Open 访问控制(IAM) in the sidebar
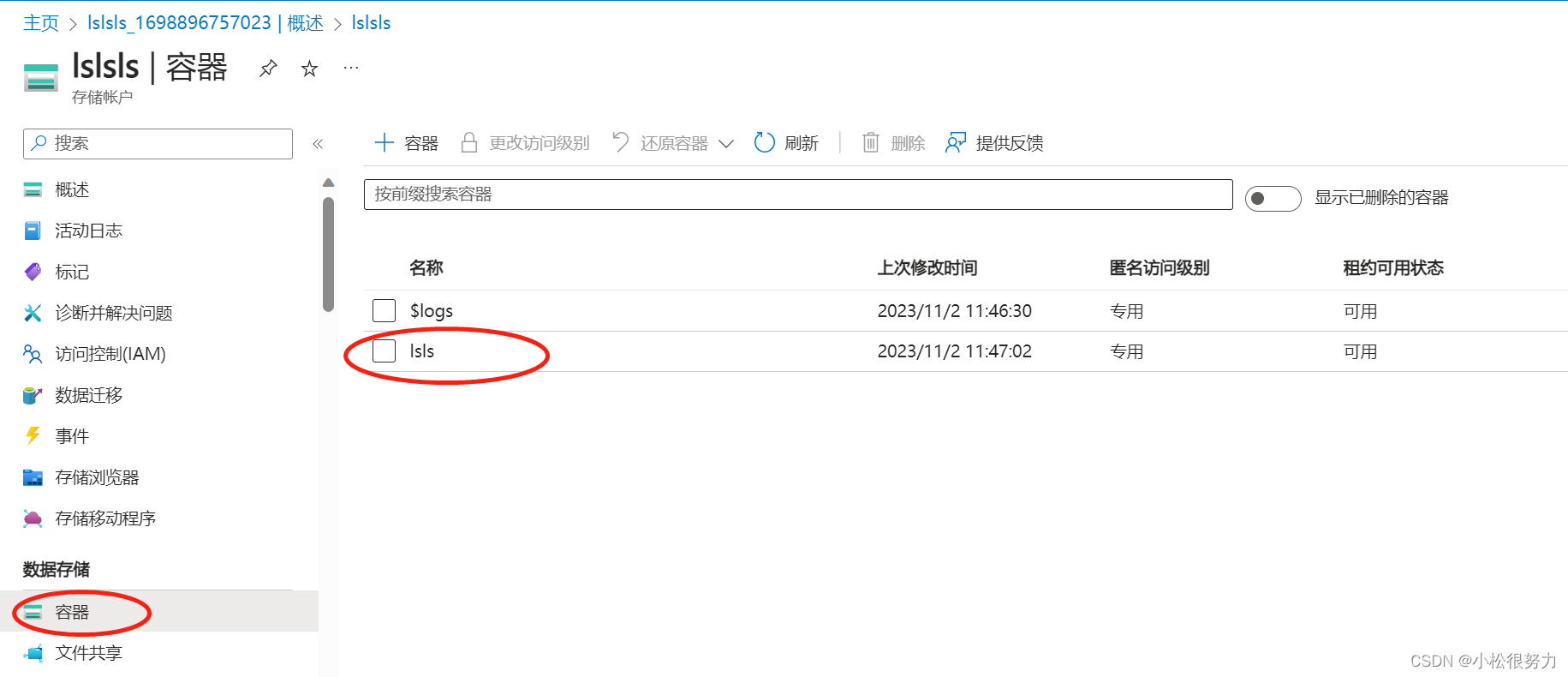This screenshot has width=1568, height=677. (x=110, y=354)
